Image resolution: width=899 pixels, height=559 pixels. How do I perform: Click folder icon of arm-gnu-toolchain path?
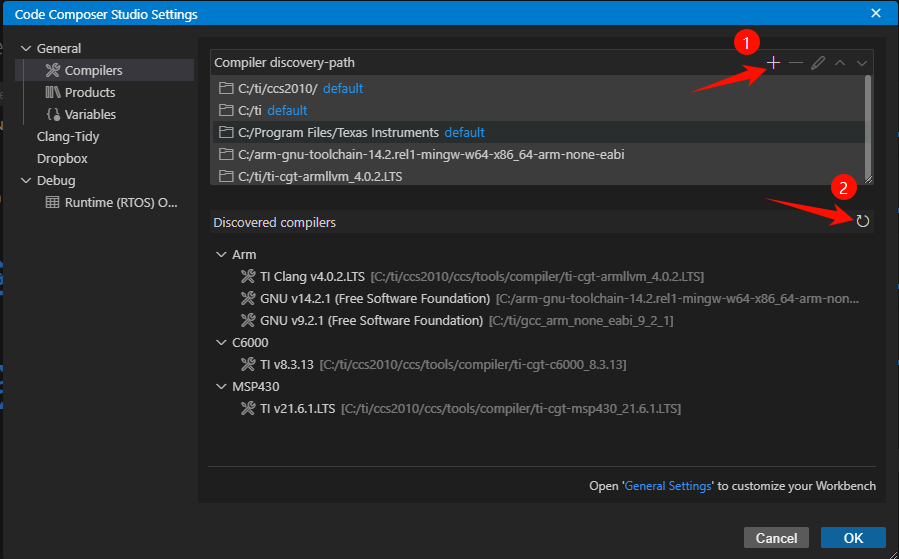226,154
